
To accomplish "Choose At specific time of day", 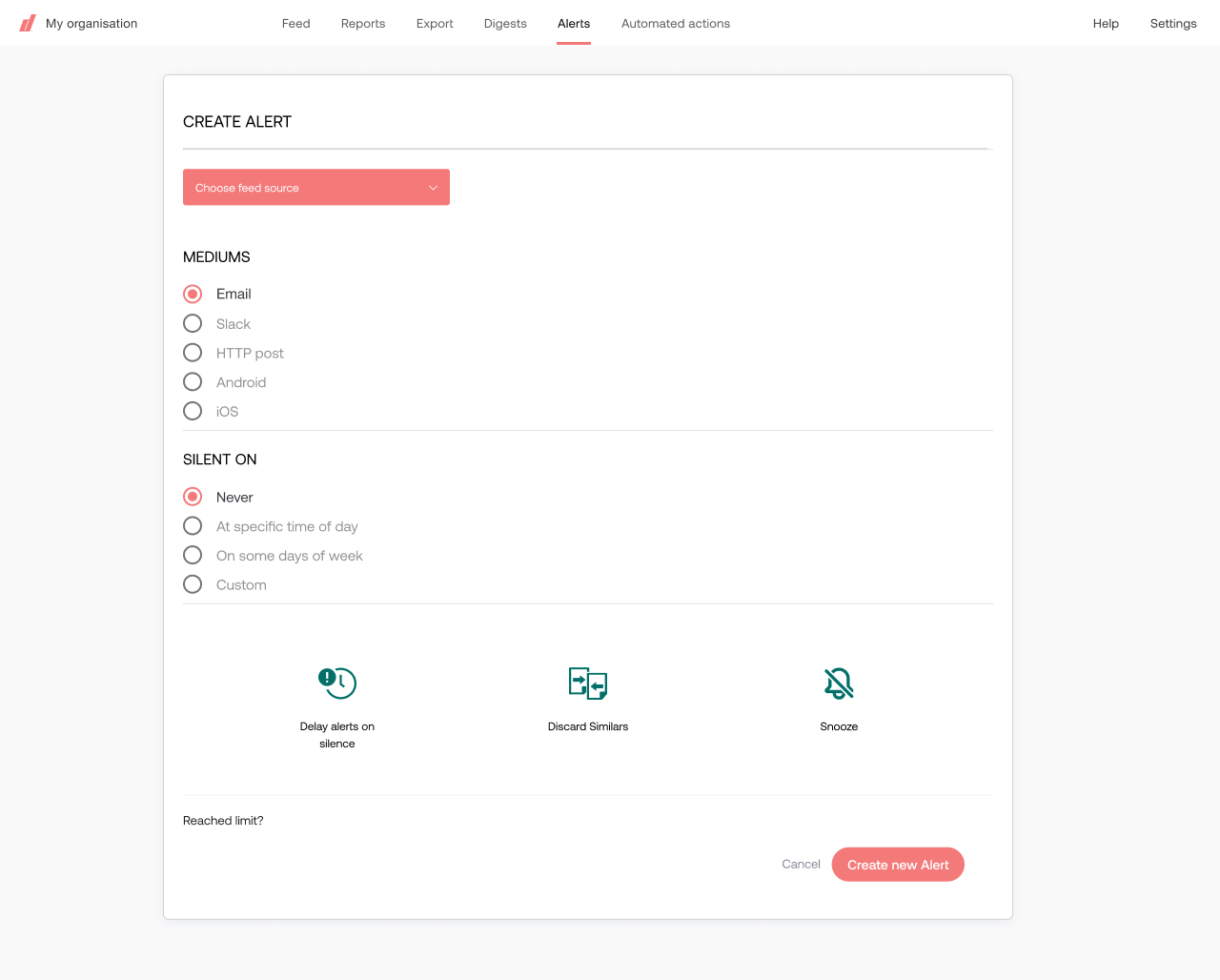I will (193, 526).
